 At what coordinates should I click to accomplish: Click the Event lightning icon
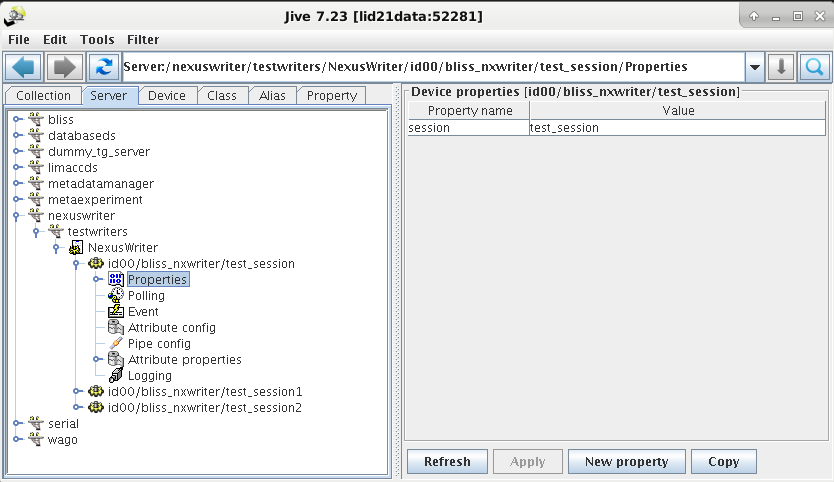coord(116,311)
